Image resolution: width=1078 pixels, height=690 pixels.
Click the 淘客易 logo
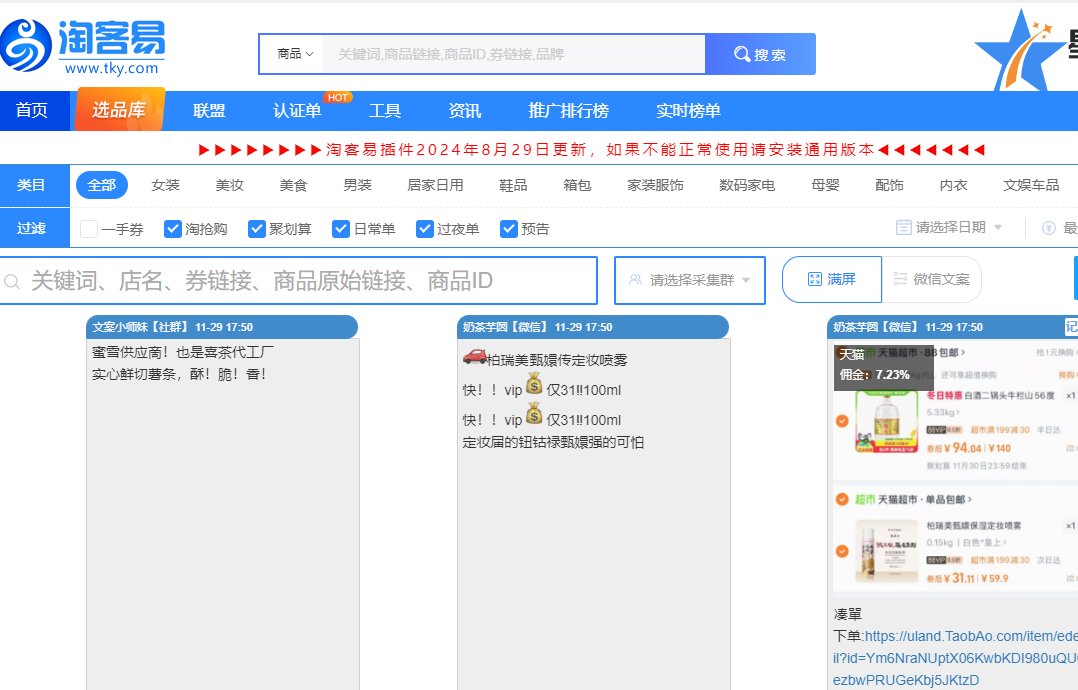coord(83,47)
